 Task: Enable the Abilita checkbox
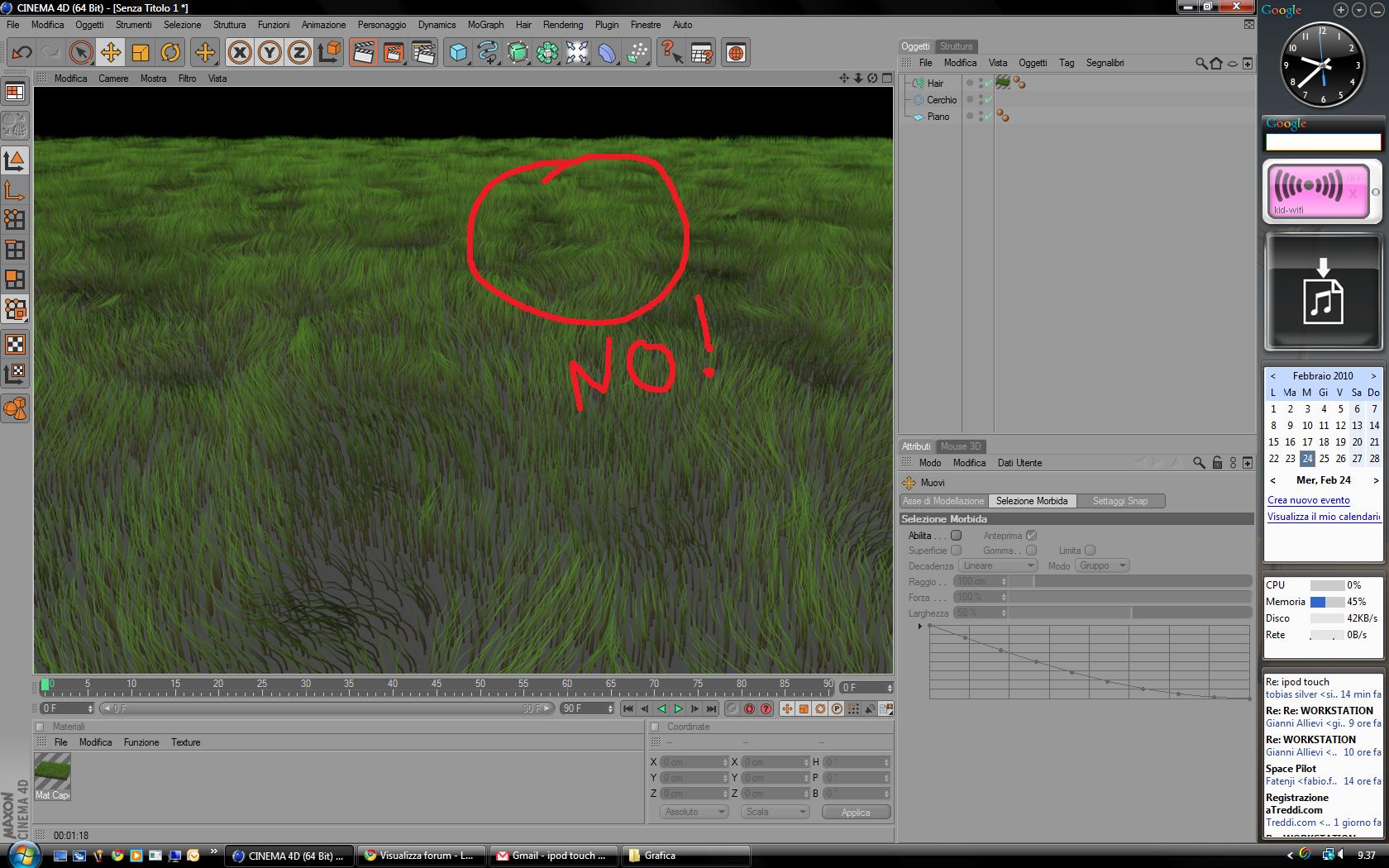[957, 536]
